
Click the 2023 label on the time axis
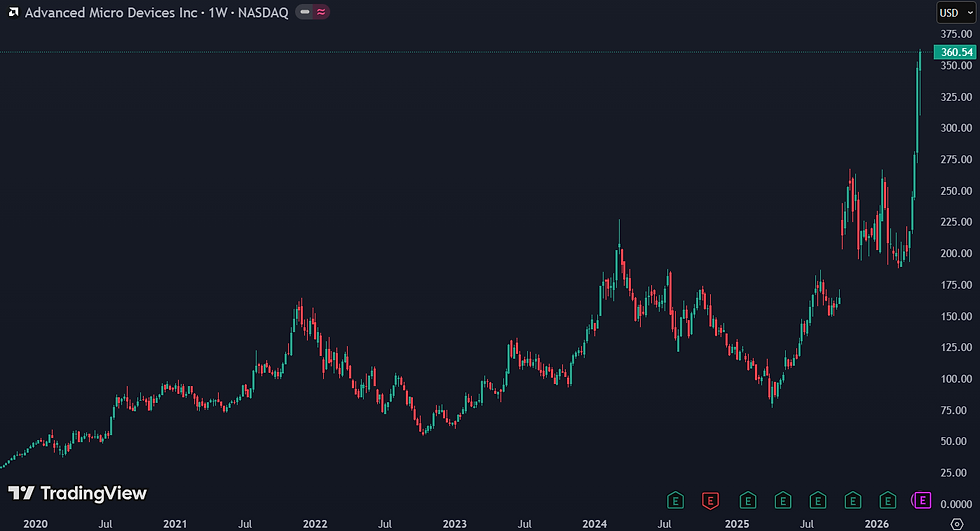pyautogui.click(x=454, y=524)
